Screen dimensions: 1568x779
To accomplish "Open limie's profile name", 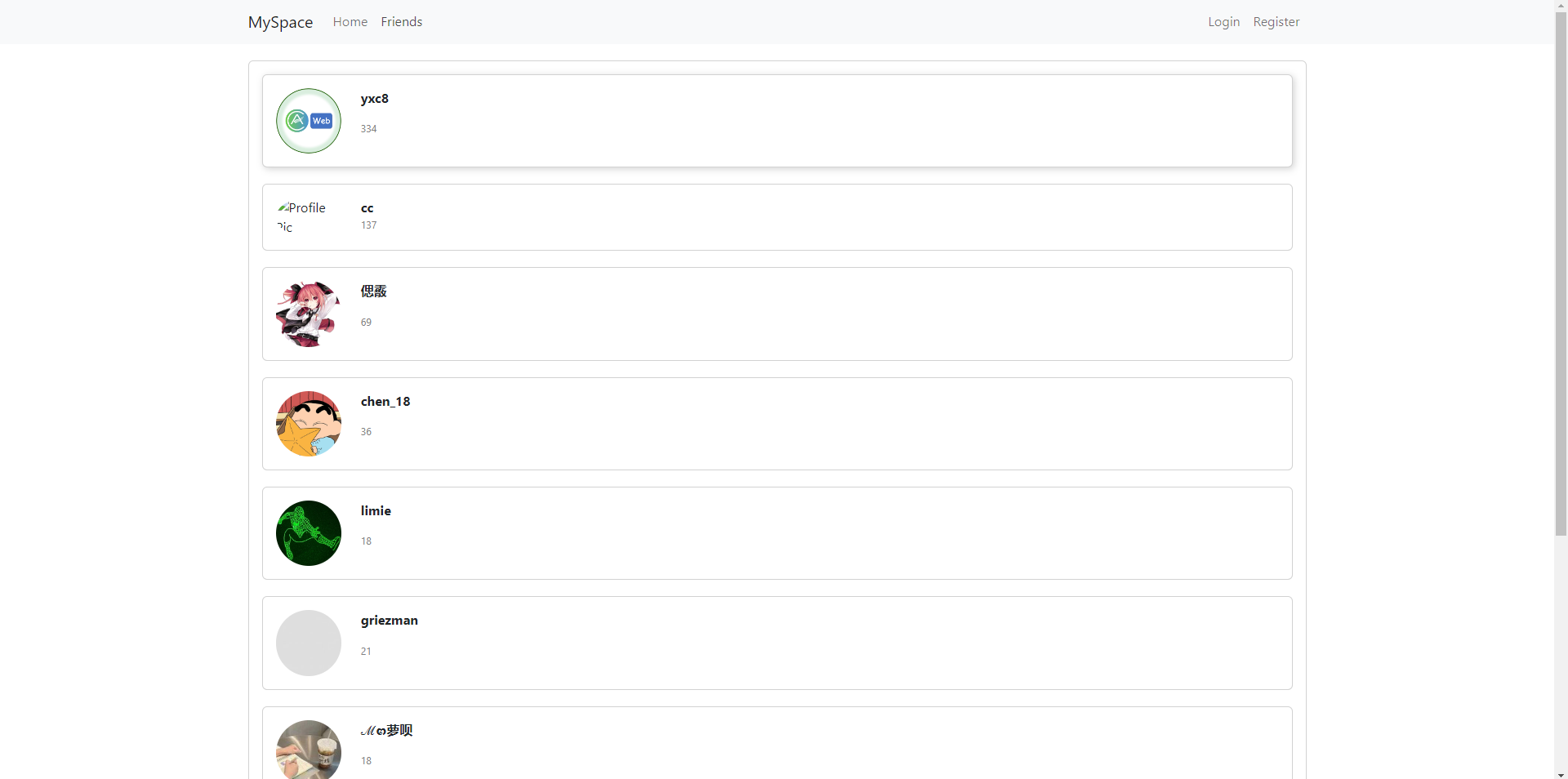I will coord(375,510).
